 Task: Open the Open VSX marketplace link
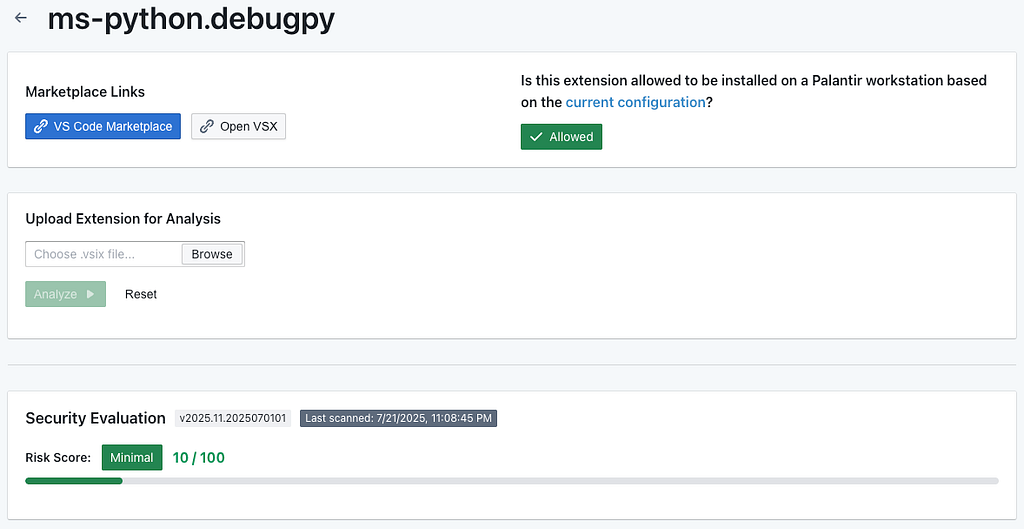[238, 126]
